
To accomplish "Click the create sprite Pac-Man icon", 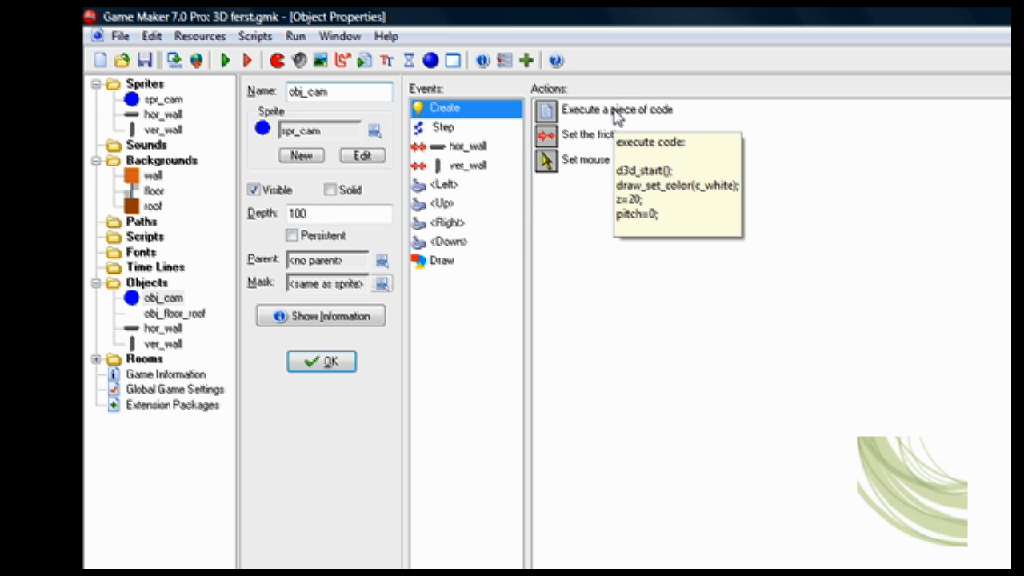I will tap(277, 61).
